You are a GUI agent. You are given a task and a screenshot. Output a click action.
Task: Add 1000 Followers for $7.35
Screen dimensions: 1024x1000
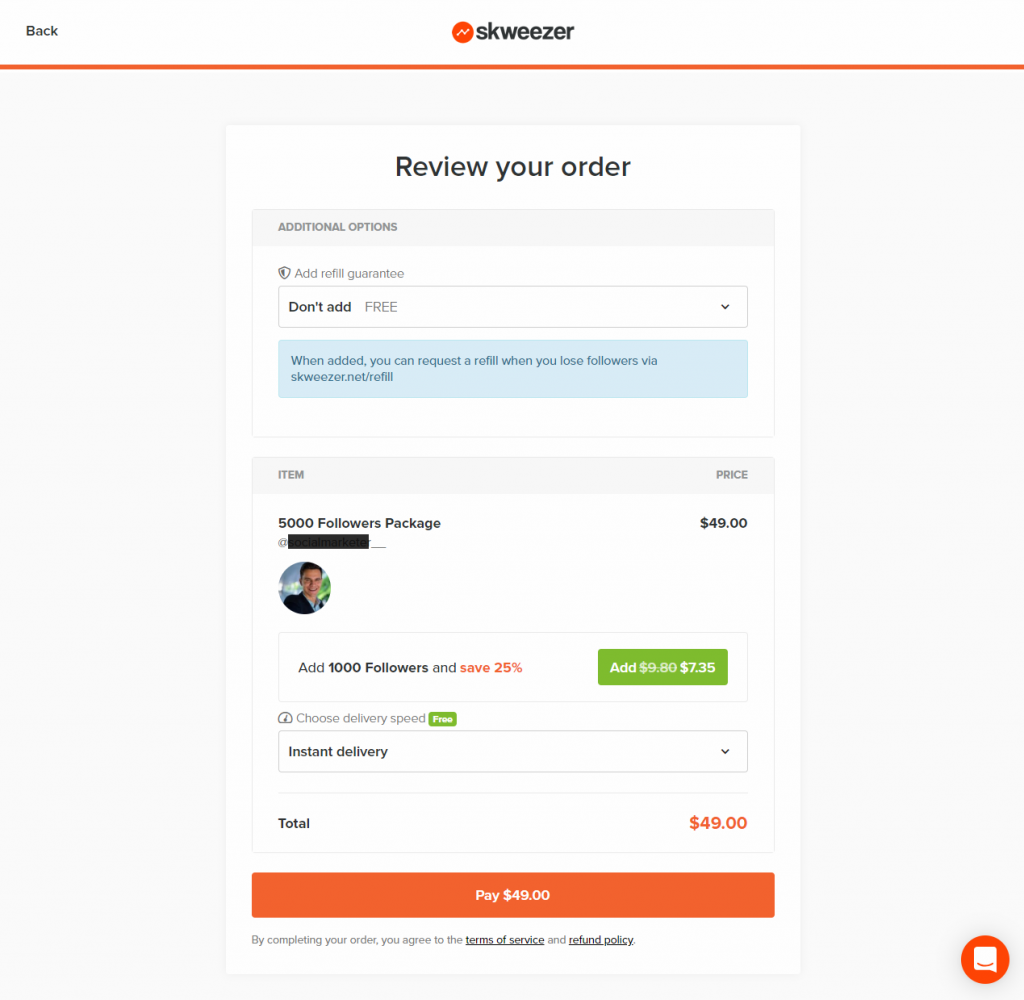[x=662, y=667]
